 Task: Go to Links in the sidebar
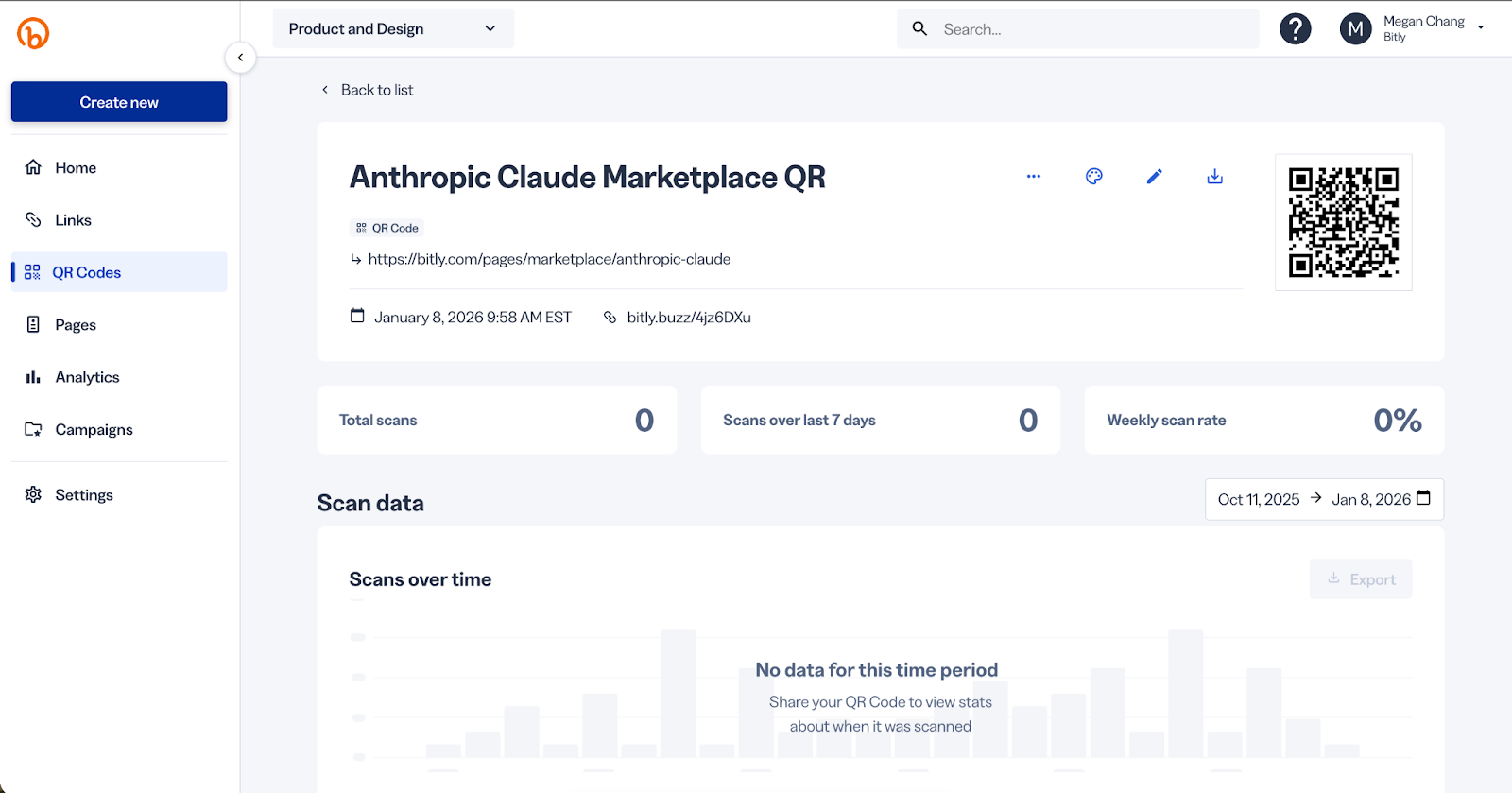pos(119,220)
